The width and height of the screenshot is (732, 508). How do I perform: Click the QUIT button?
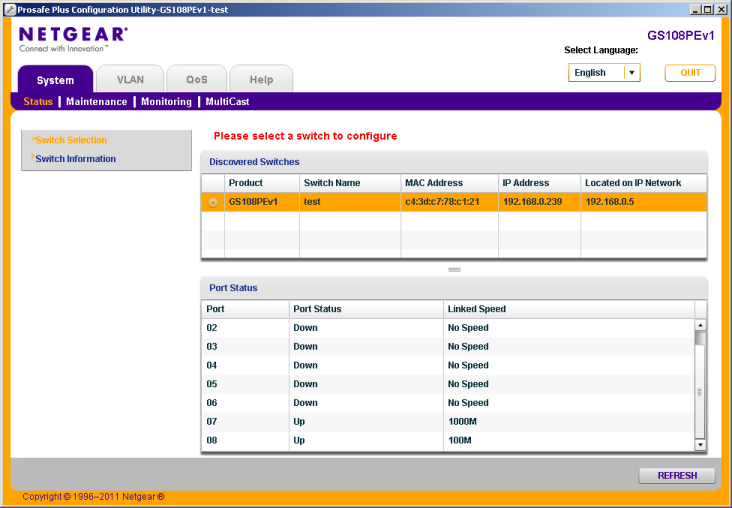pyautogui.click(x=690, y=73)
